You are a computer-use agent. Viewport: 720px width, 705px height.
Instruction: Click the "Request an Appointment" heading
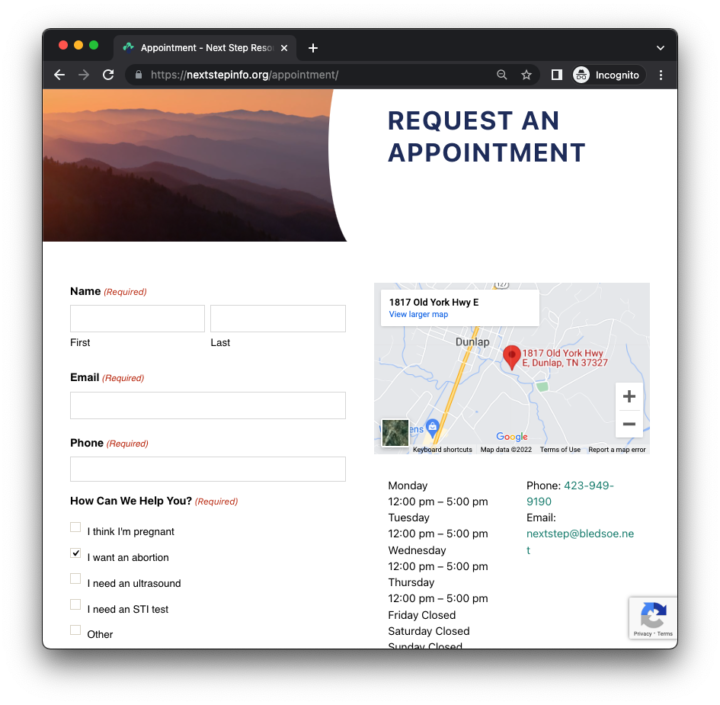[x=486, y=136]
